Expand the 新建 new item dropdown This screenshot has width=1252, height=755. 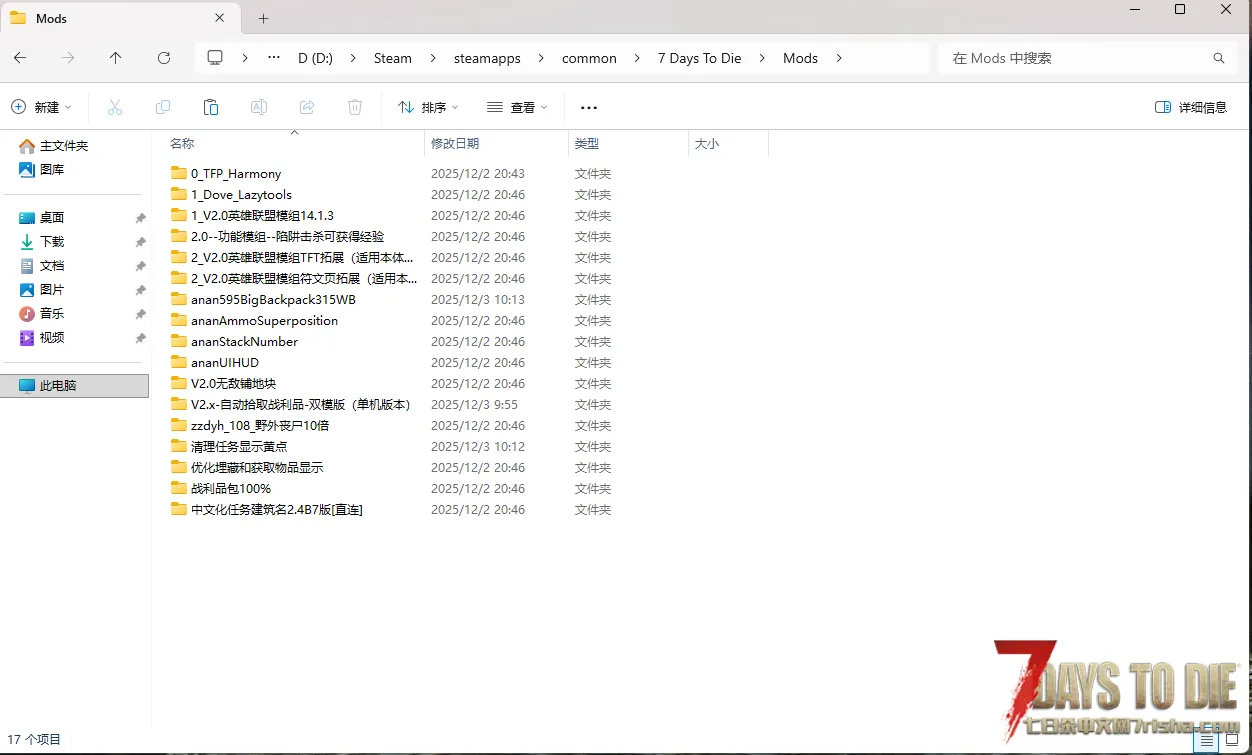(42, 107)
